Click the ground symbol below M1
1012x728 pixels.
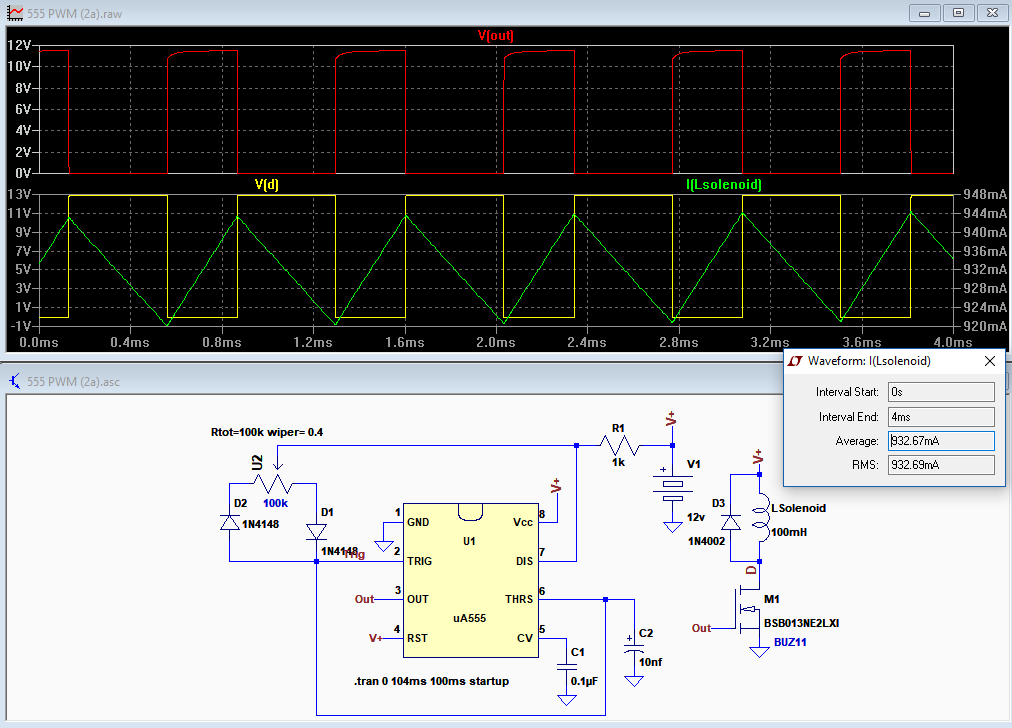(x=760, y=652)
